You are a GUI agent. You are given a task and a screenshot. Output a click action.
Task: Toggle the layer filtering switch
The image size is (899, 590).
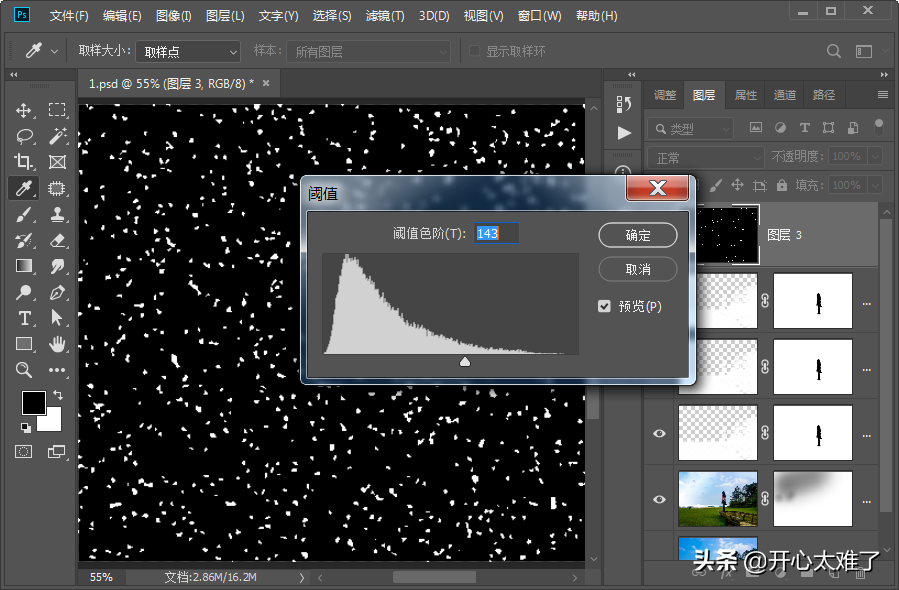tap(878, 127)
